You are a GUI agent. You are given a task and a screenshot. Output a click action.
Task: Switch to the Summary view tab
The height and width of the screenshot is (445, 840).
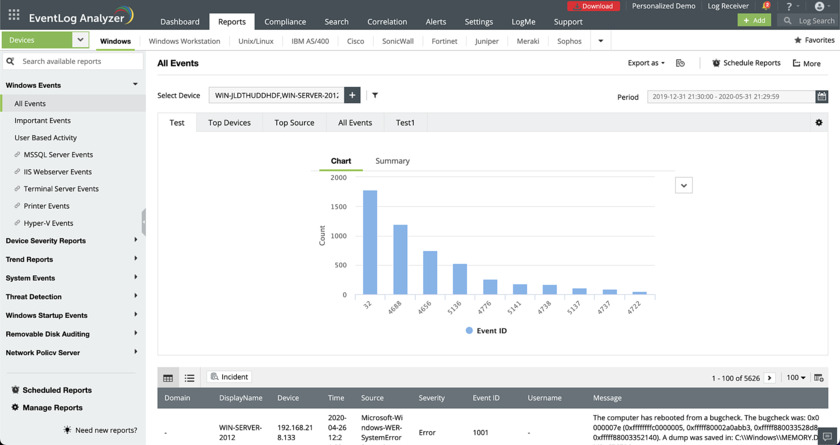point(392,161)
